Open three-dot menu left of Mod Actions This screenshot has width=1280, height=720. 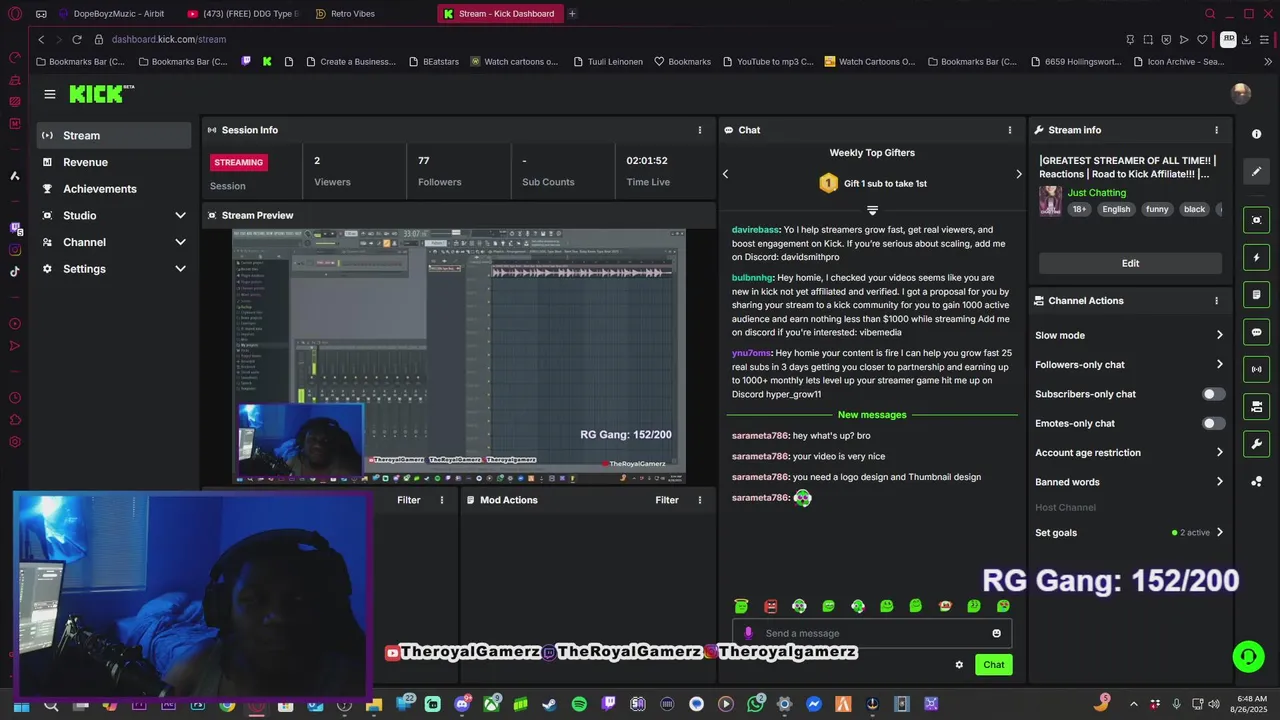coord(441,500)
